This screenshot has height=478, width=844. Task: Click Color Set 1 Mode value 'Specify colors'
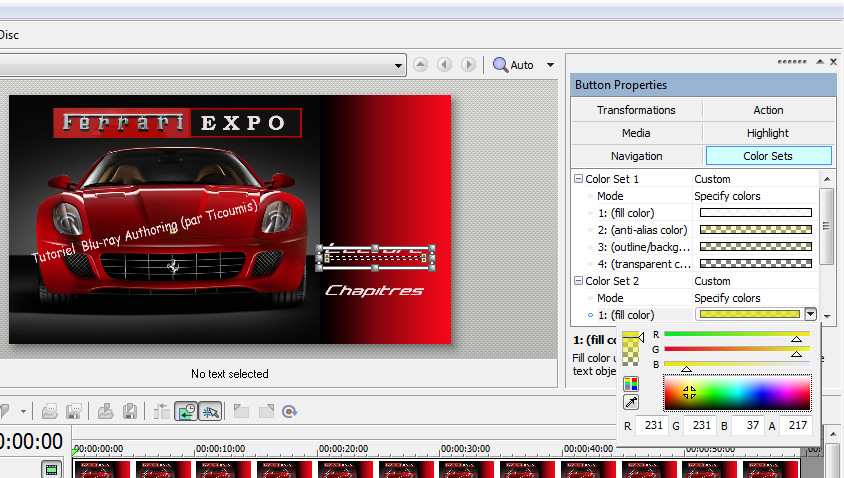point(727,196)
